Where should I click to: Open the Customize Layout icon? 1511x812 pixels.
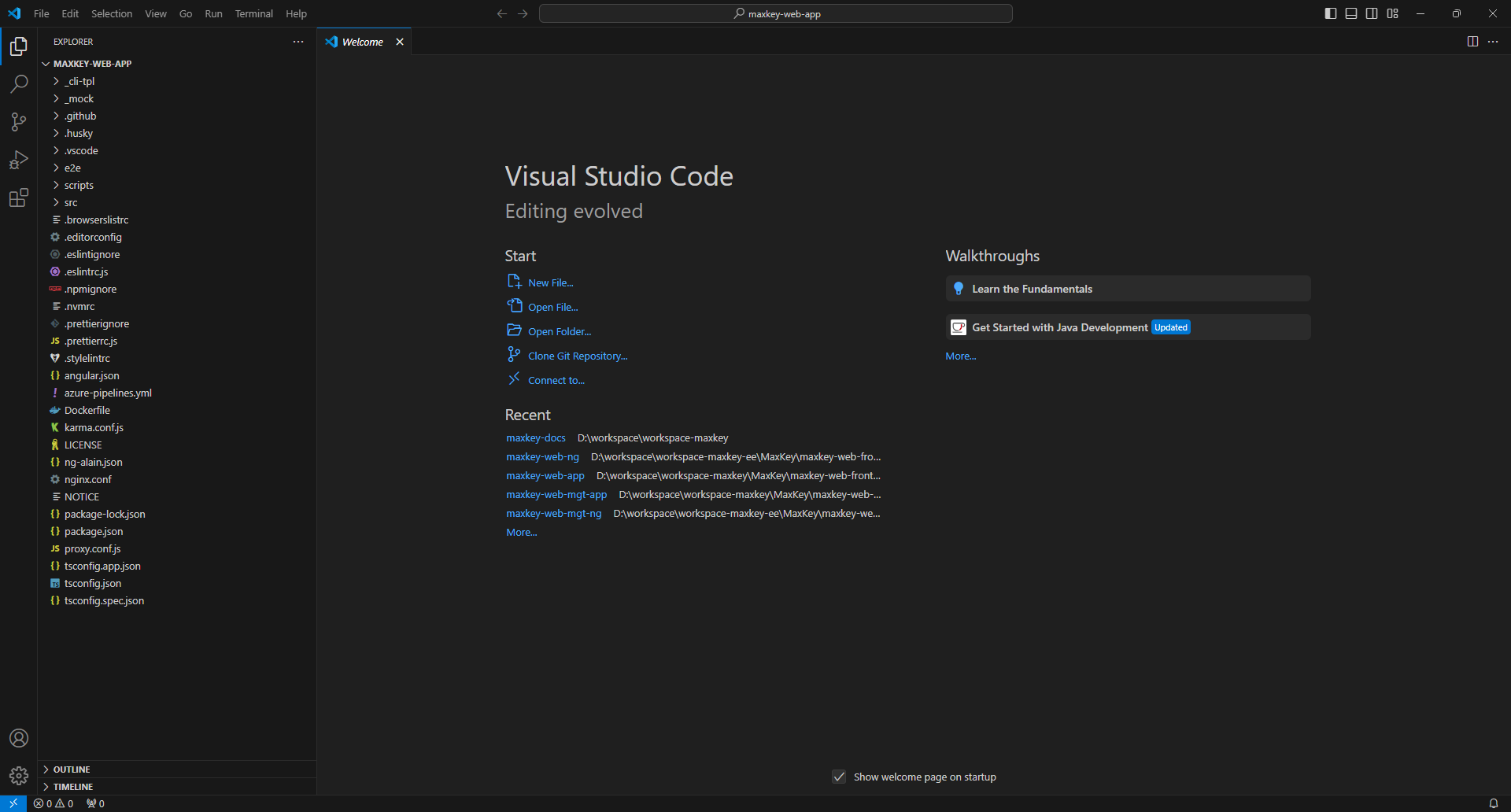(x=1392, y=13)
